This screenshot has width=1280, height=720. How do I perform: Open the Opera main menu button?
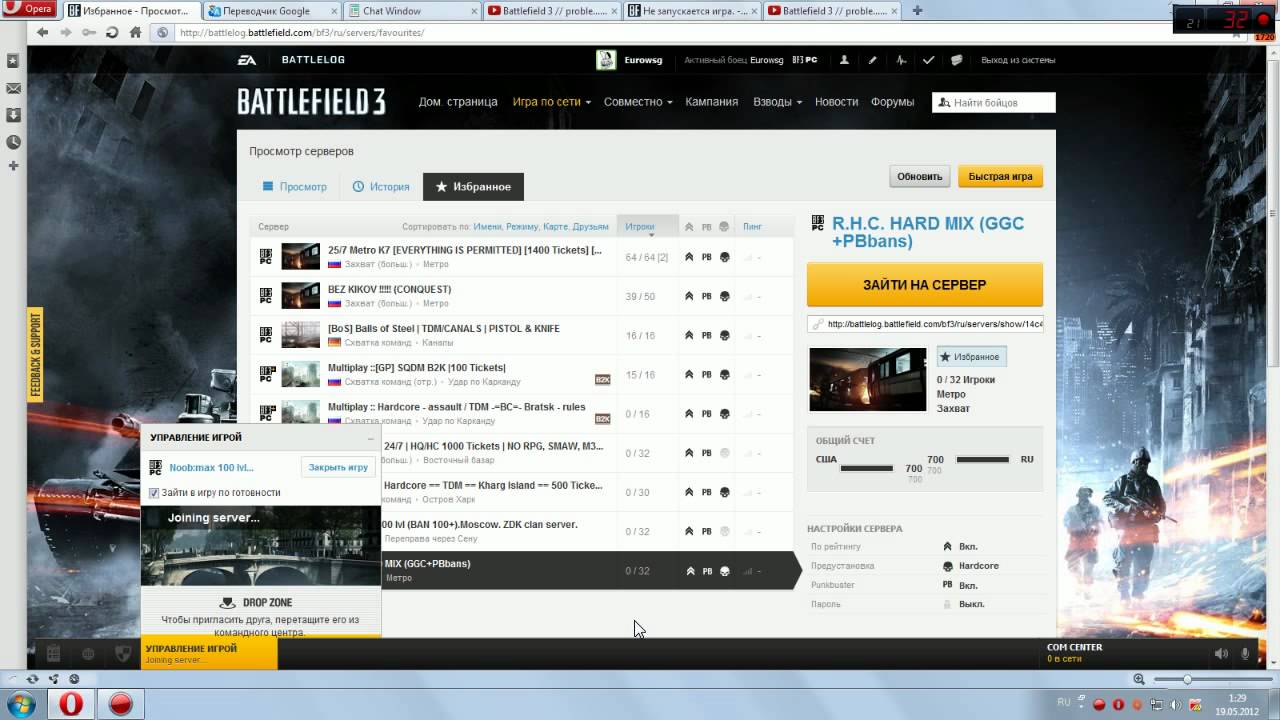tap(28, 9)
